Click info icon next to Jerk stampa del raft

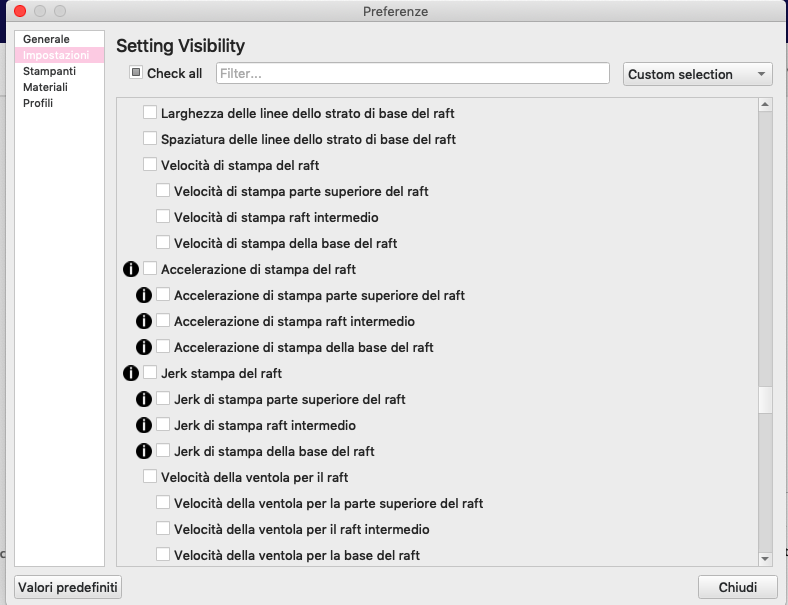tap(131, 373)
